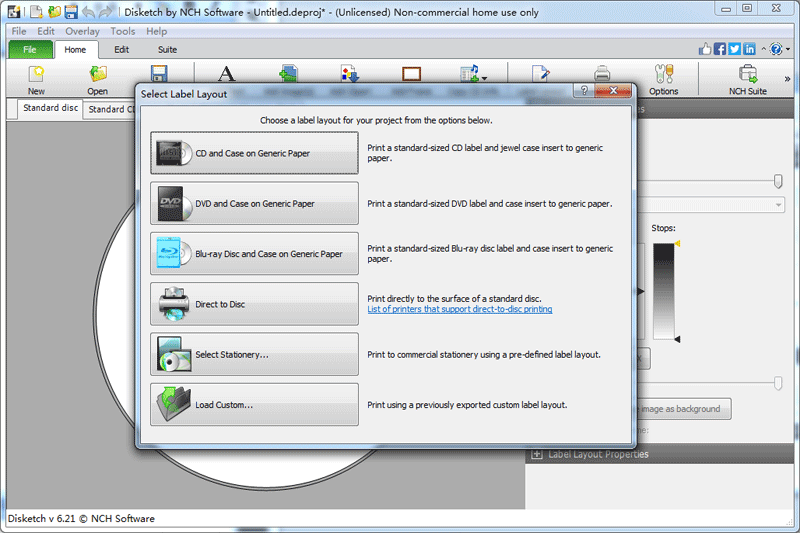Click the dialog's question mark help button
The image size is (800, 533).
point(584,90)
